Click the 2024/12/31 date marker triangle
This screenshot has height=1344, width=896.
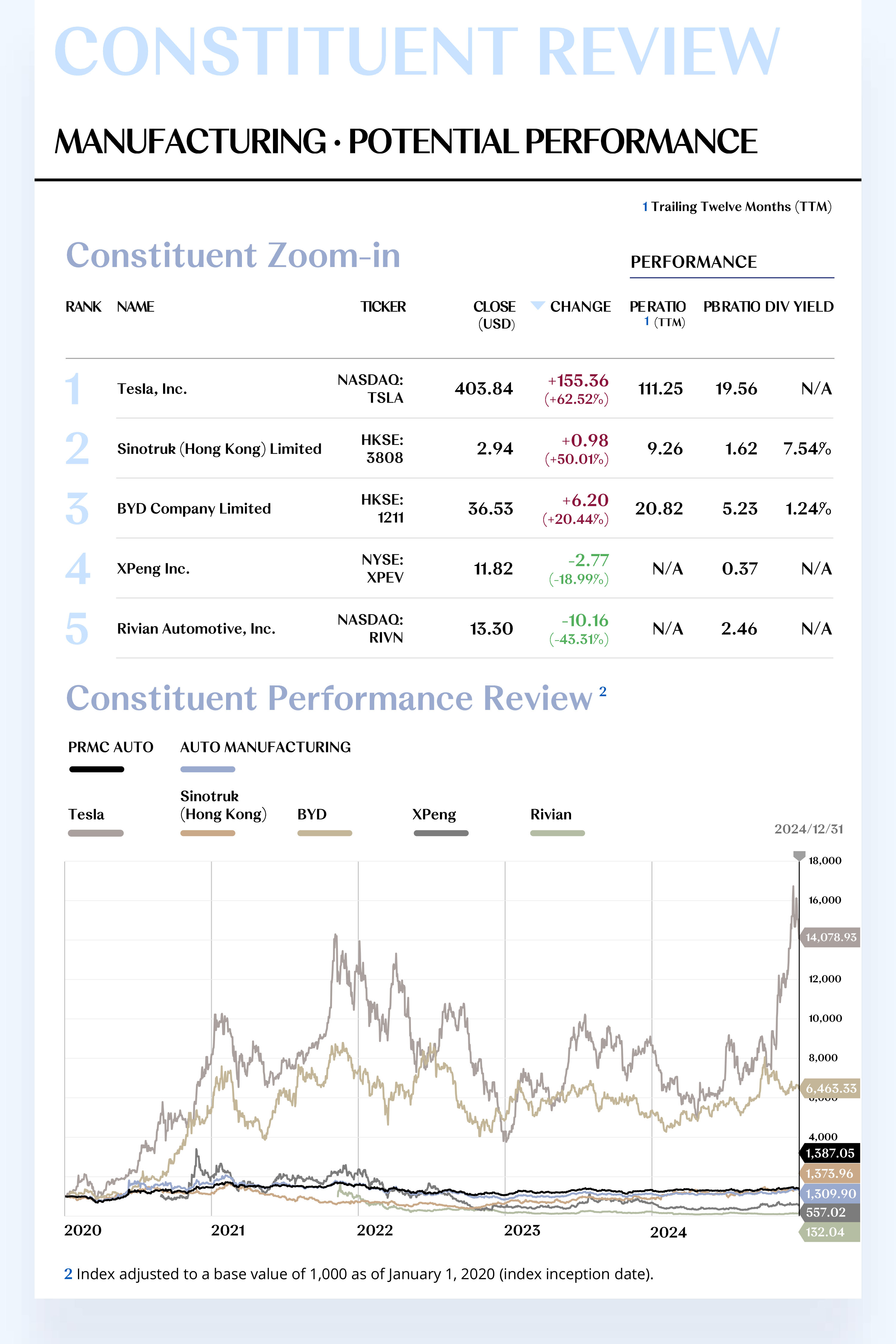[799, 855]
